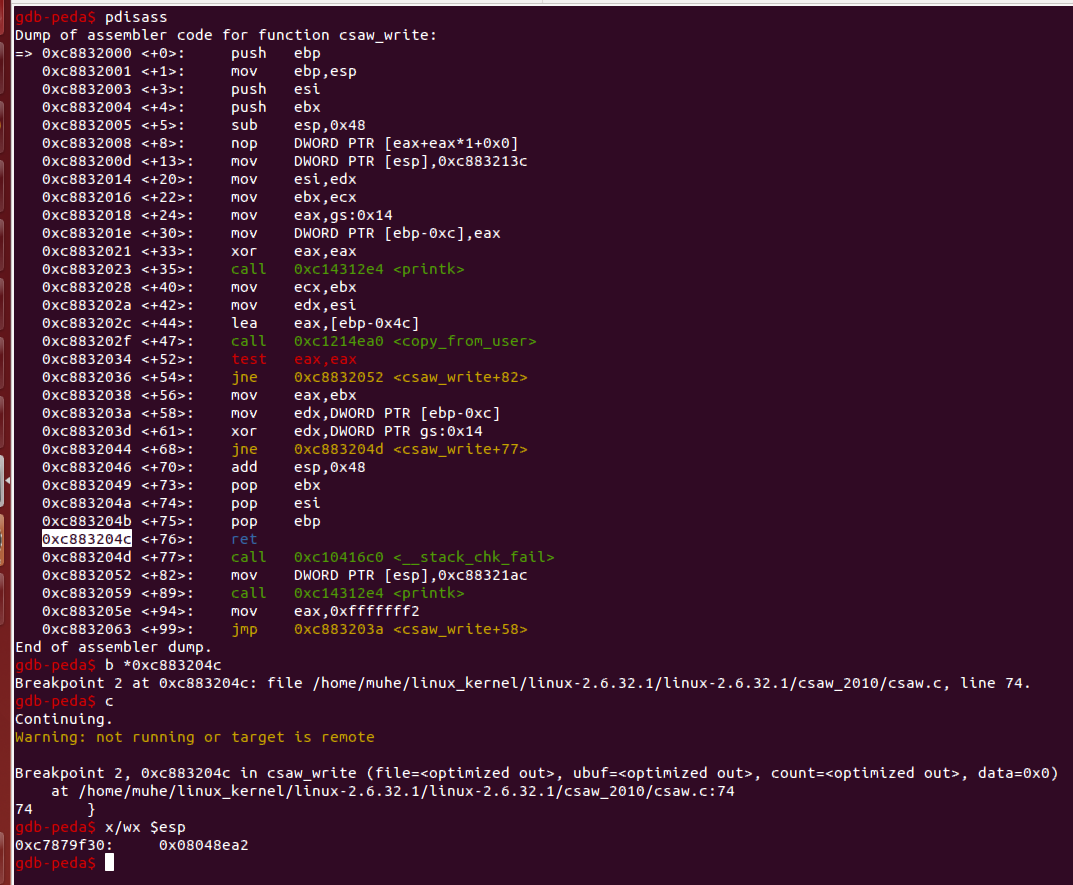Screen dimensions: 1073x885
Task: Click the yellow 'Warning: not running' message
Action: click(195, 737)
